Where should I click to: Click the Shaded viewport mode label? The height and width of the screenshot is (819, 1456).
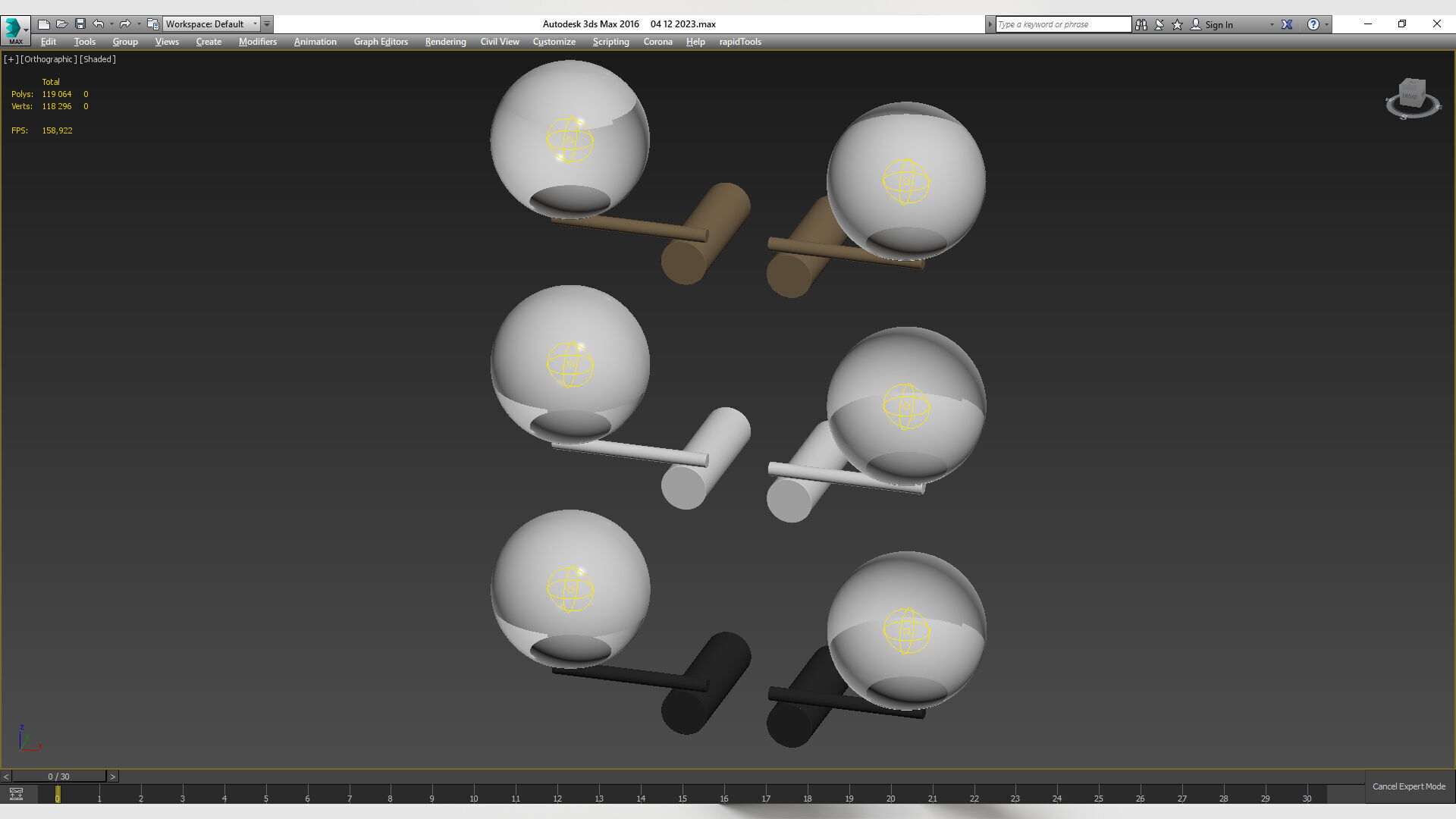98,59
